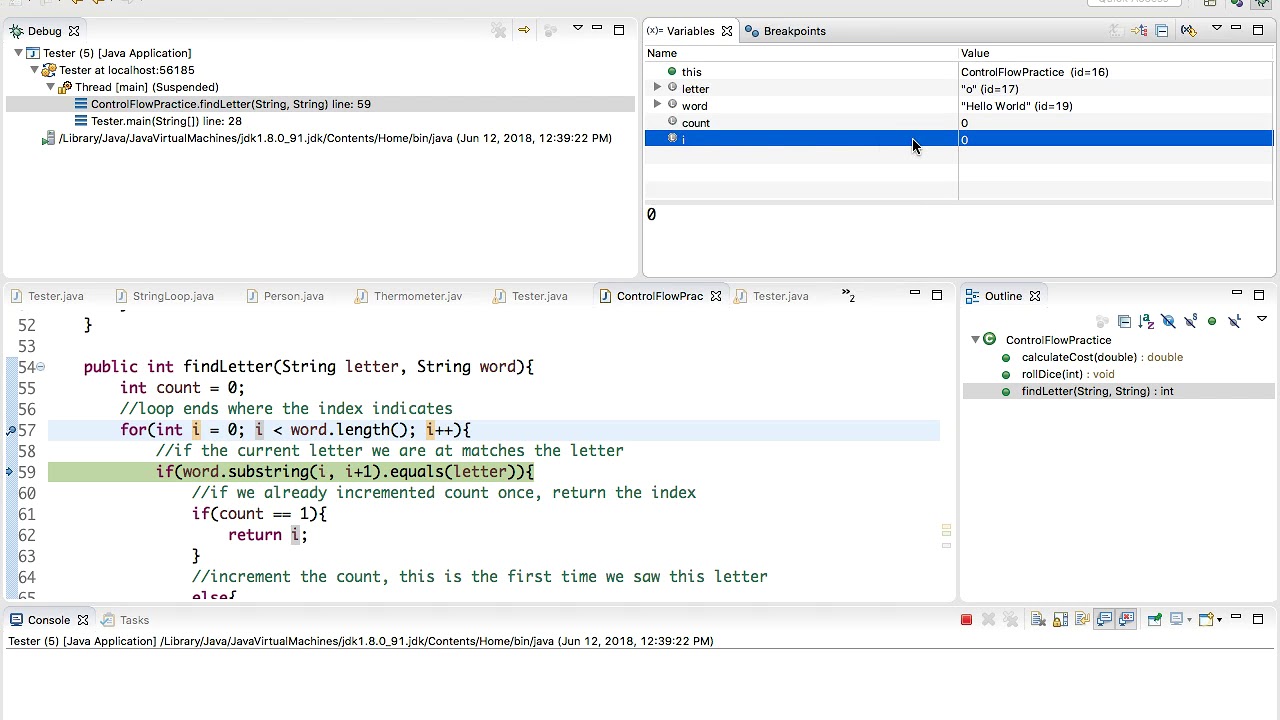Select the Variables tab
The width and height of the screenshot is (1280, 720).
[x=690, y=31]
